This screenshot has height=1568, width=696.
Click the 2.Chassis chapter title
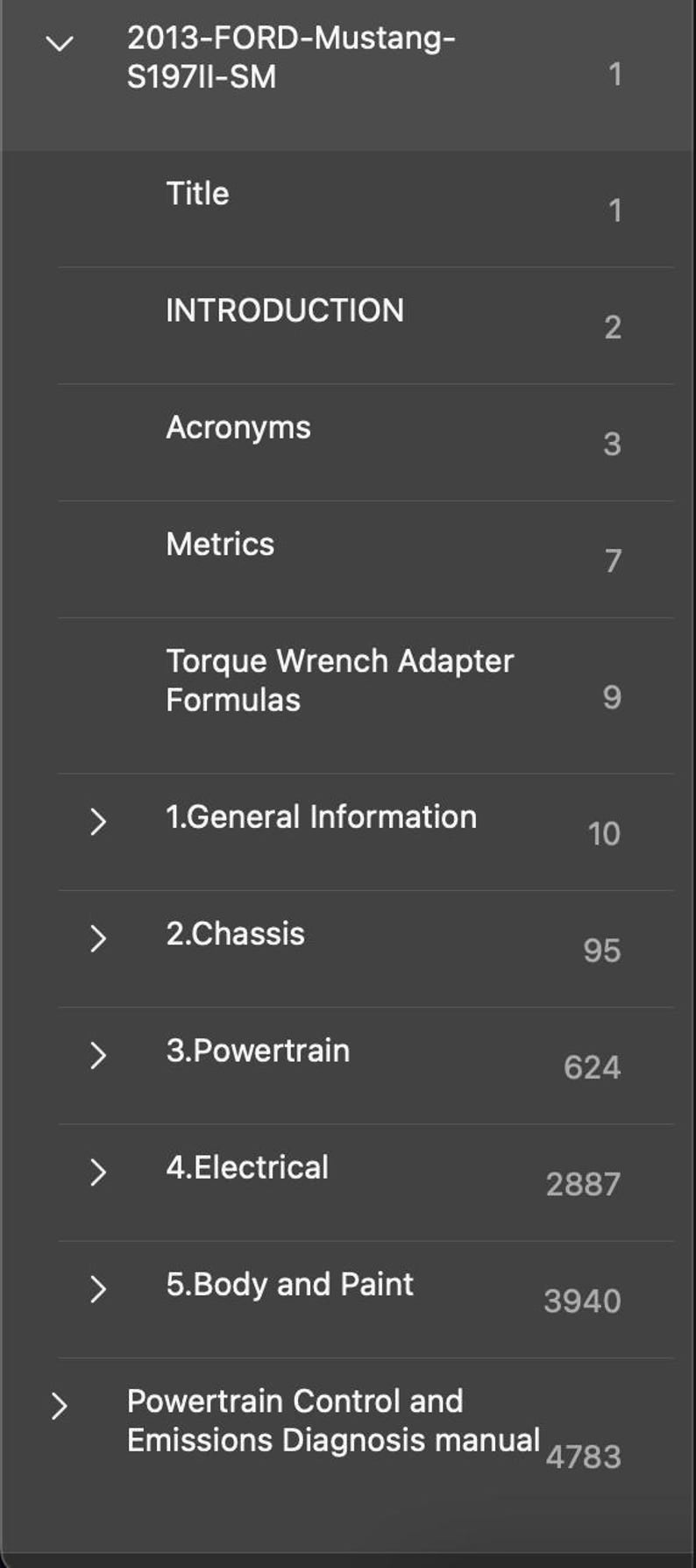236,934
